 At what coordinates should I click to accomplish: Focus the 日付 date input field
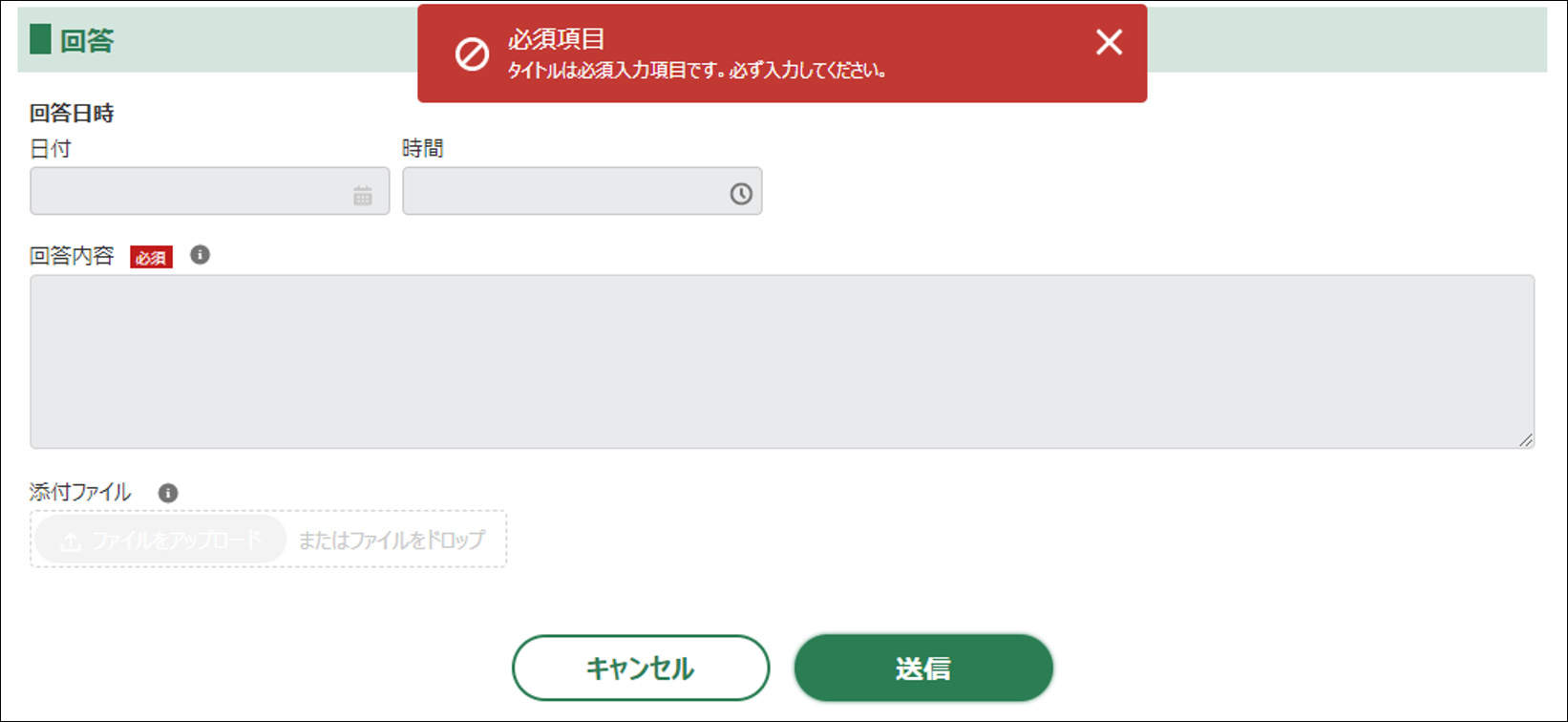191,191
